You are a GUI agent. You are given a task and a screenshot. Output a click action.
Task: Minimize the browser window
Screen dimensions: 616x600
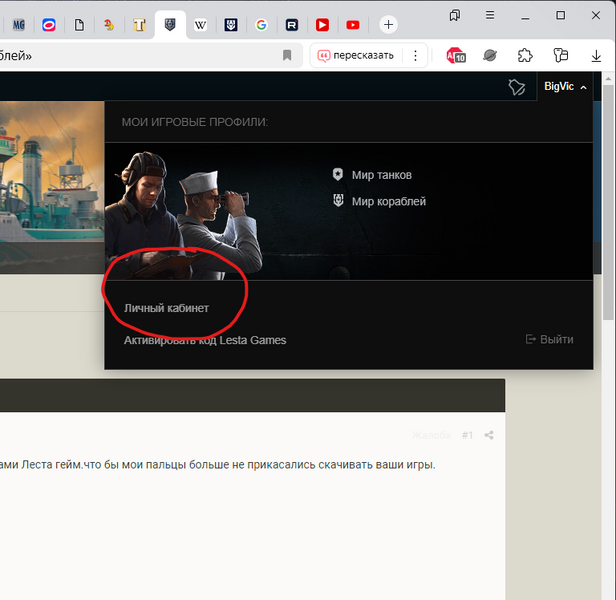point(525,16)
